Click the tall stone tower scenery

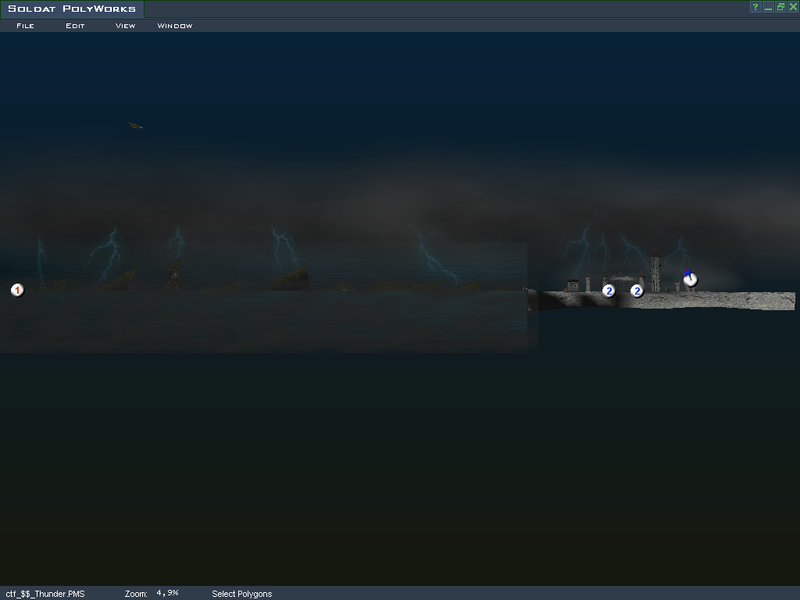point(656,272)
